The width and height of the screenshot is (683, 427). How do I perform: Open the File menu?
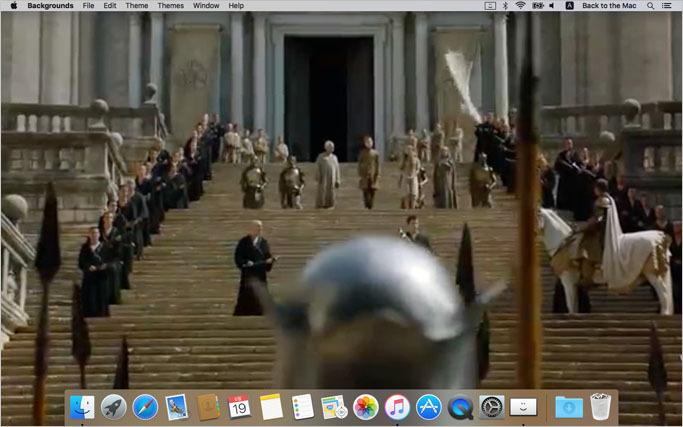point(88,6)
